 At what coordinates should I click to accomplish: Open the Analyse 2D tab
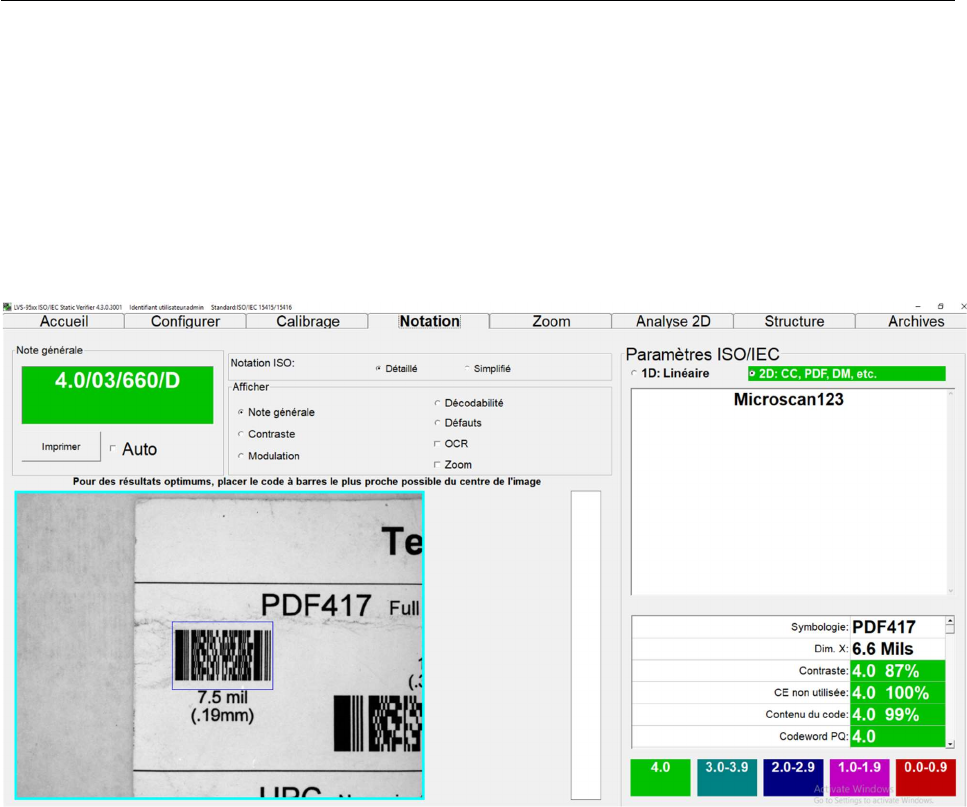pos(673,321)
